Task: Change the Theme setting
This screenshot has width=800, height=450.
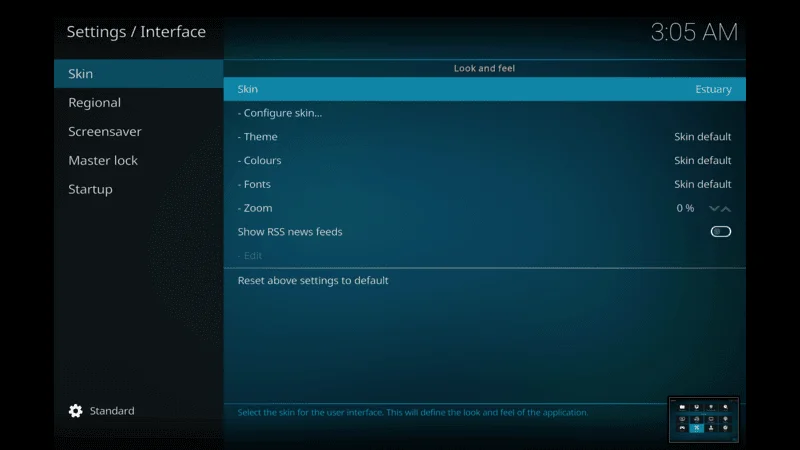Action: 485,137
